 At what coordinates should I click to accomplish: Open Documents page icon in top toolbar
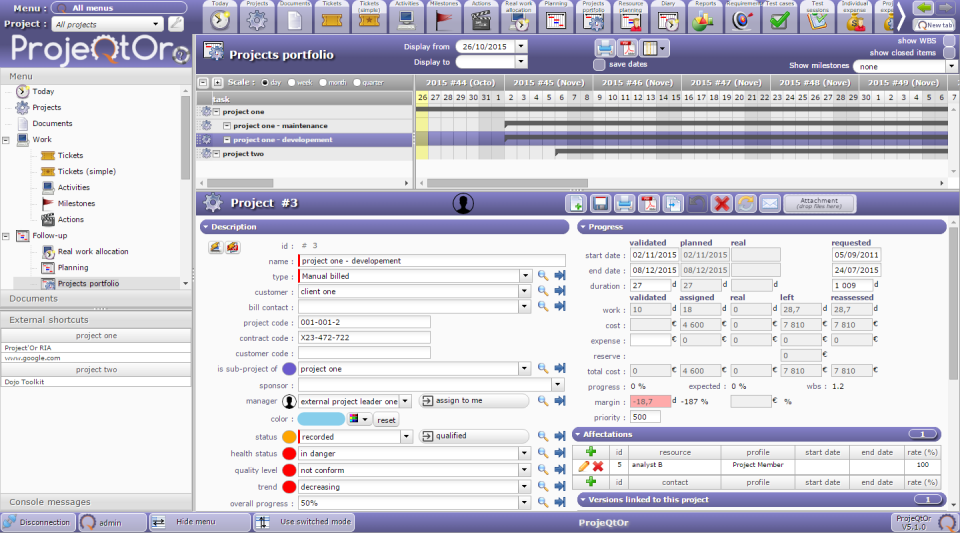pos(294,20)
